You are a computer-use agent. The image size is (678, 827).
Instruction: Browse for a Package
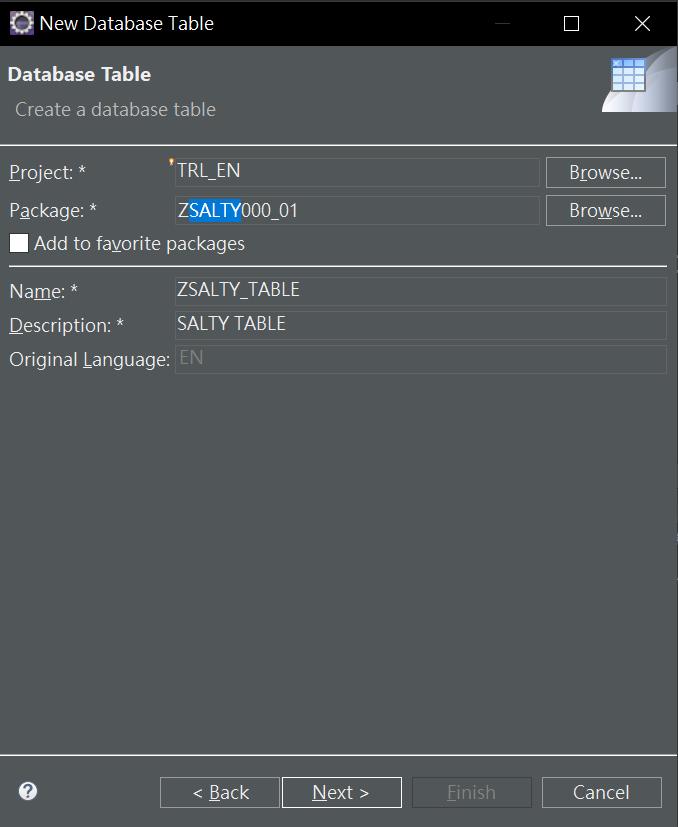[x=606, y=210]
